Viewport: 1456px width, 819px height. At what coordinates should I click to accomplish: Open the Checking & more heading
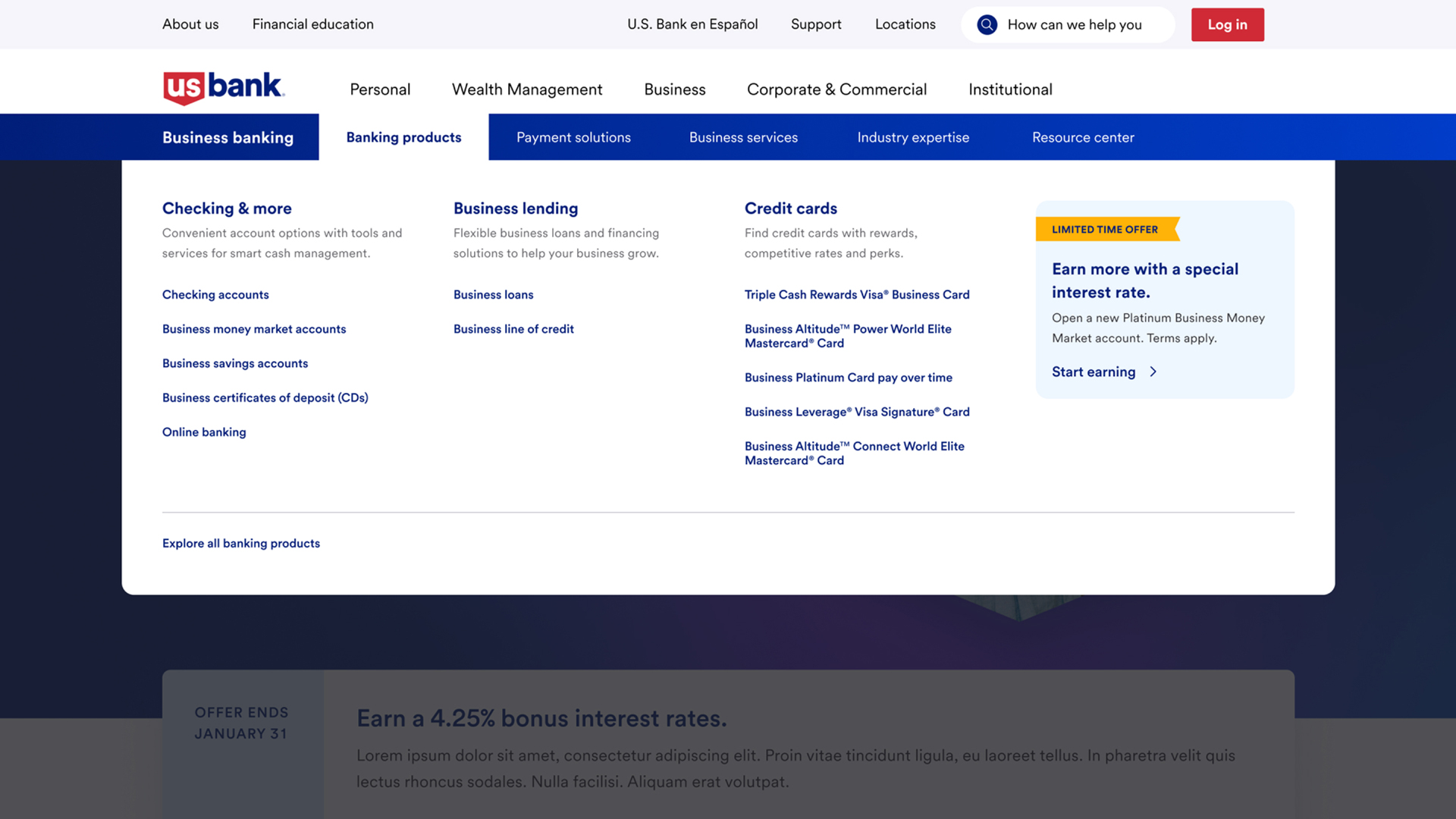pos(227,208)
